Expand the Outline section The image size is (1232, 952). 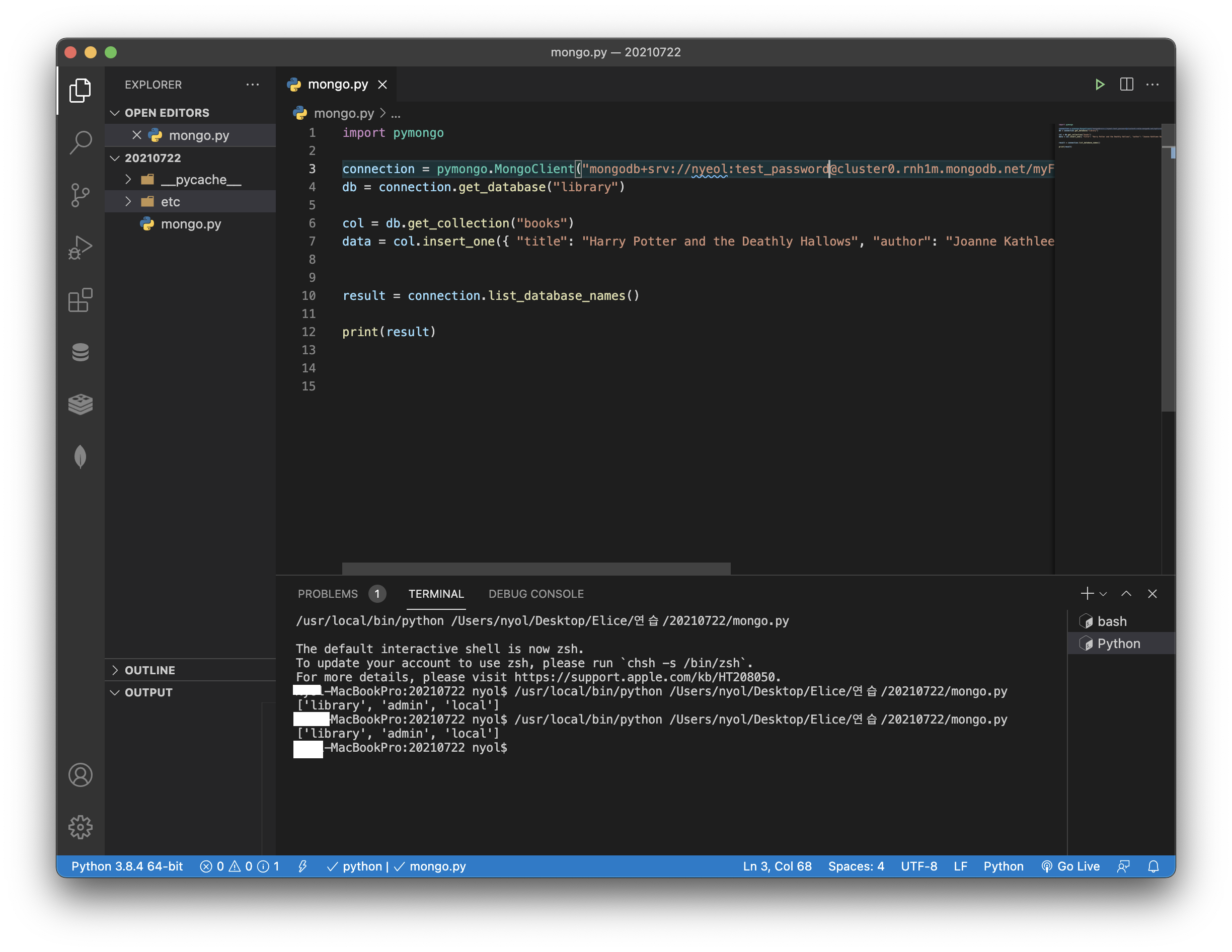click(x=115, y=670)
